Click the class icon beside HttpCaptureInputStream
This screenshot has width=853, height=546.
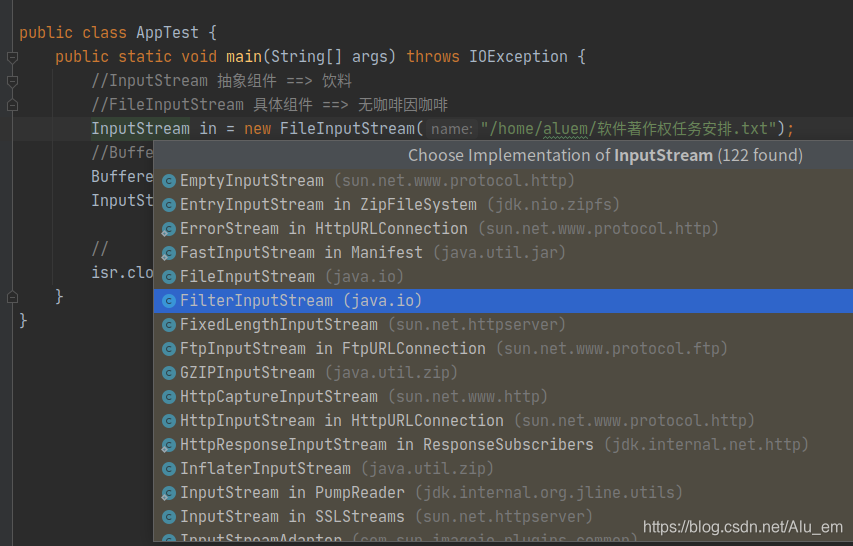pos(169,397)
